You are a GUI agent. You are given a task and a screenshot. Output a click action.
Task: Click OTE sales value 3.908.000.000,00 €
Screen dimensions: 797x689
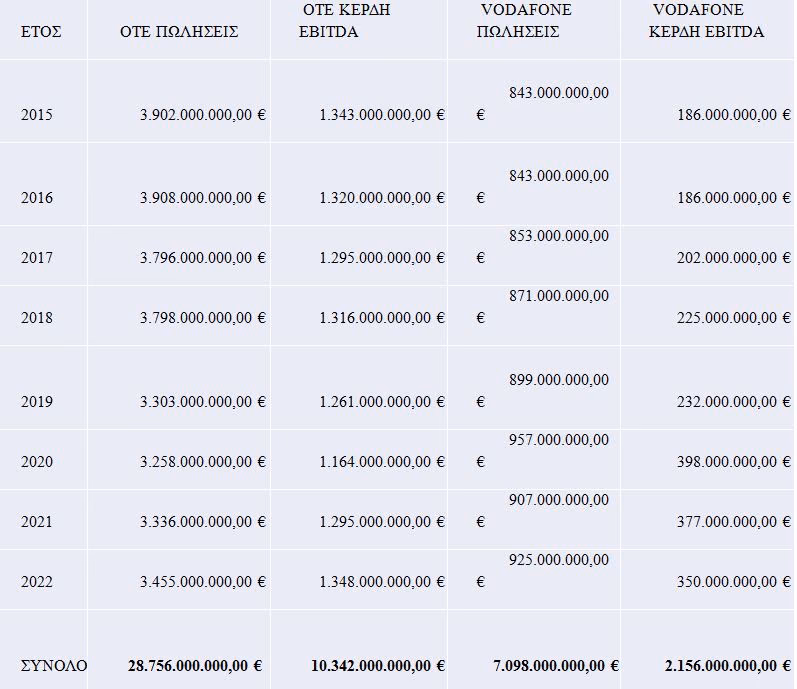tap(203, 198)
